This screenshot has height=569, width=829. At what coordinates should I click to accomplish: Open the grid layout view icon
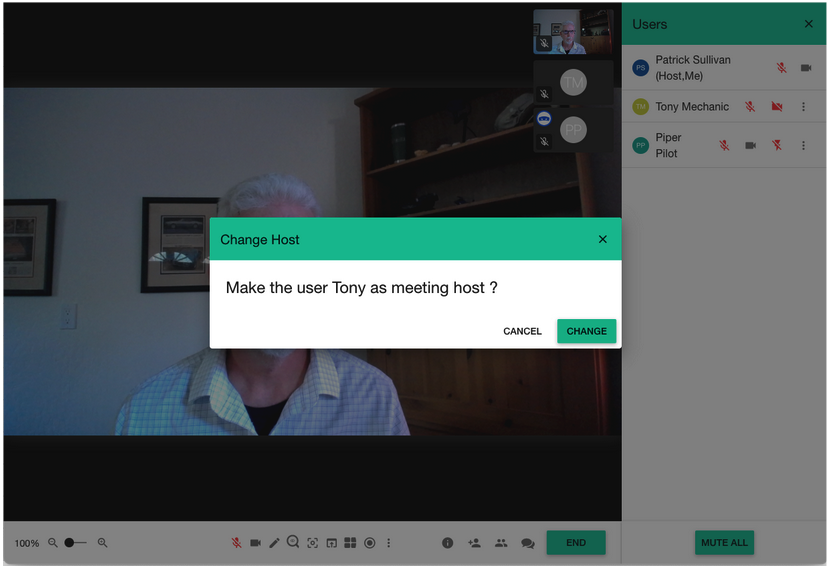[x=350, y=543]
